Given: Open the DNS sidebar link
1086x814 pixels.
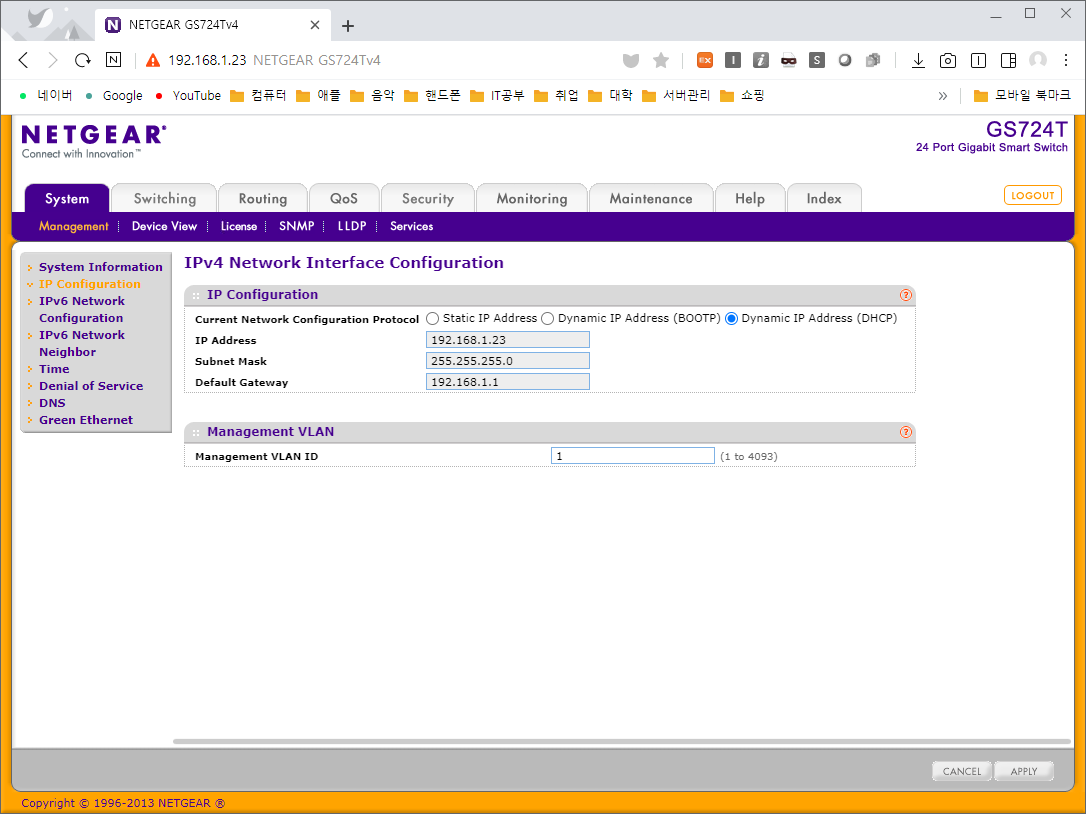Looking at the screenshot, I should point(52,403).
